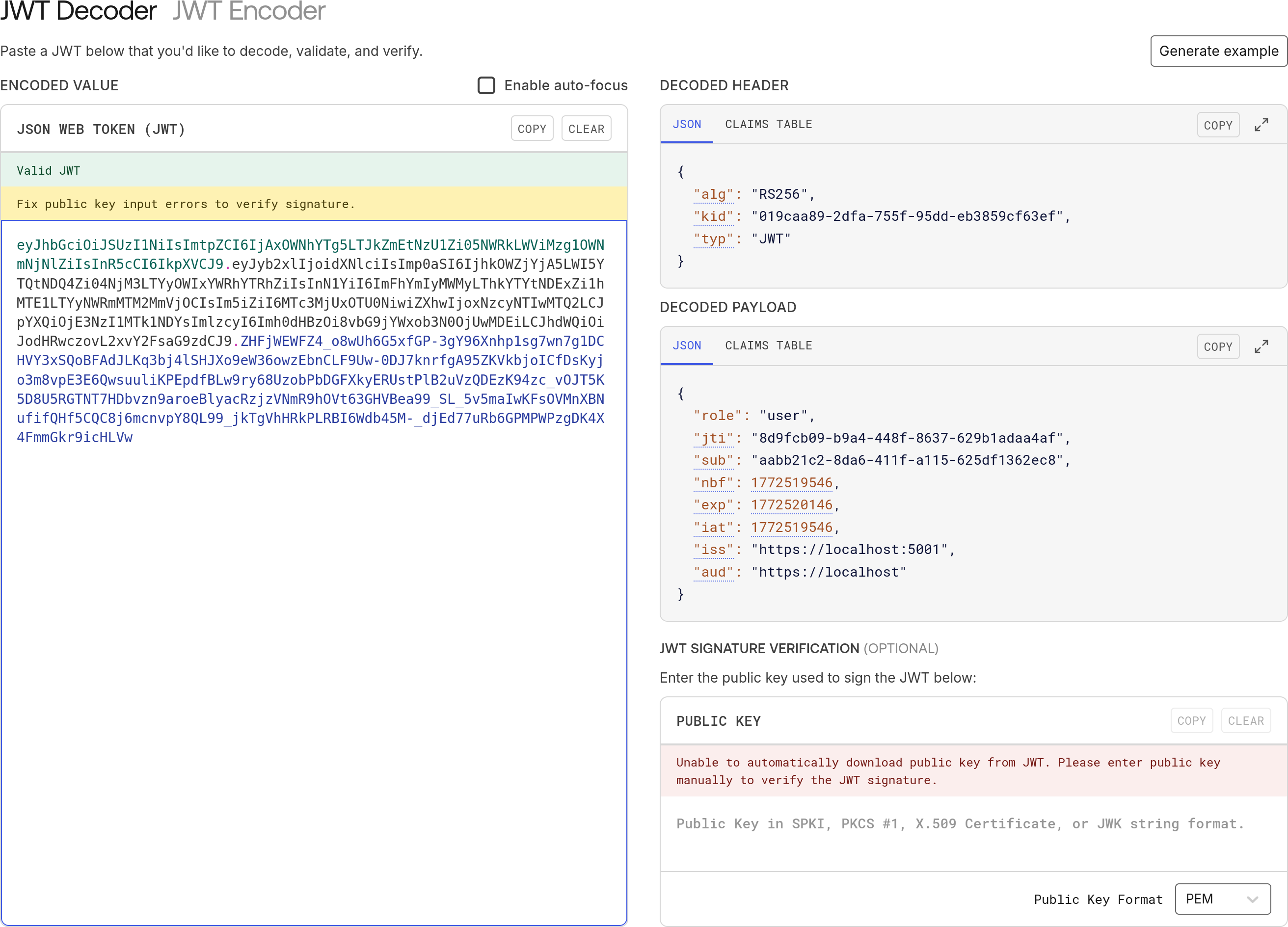Switch header view to Claims Table tab
Image resolution: width=1288 pixels, height=927 pixels.
[x=768, y=124]
